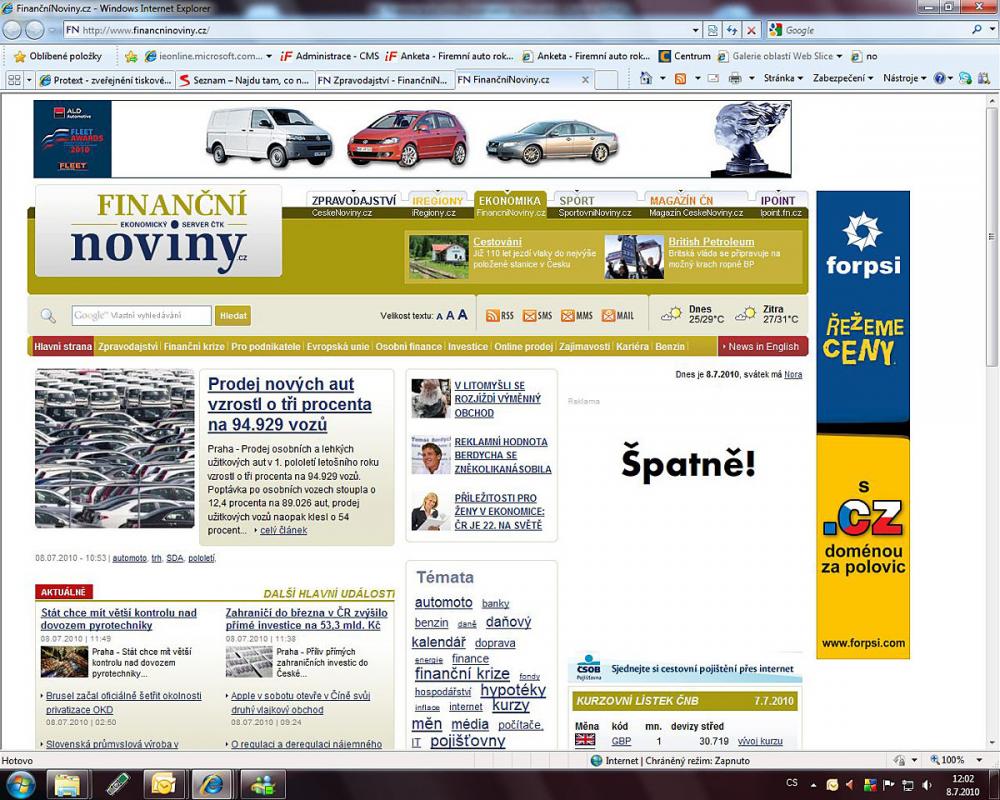Open the Centrum favorites bar link
This screenshot has height=800, width=1000.
(685, 56)
